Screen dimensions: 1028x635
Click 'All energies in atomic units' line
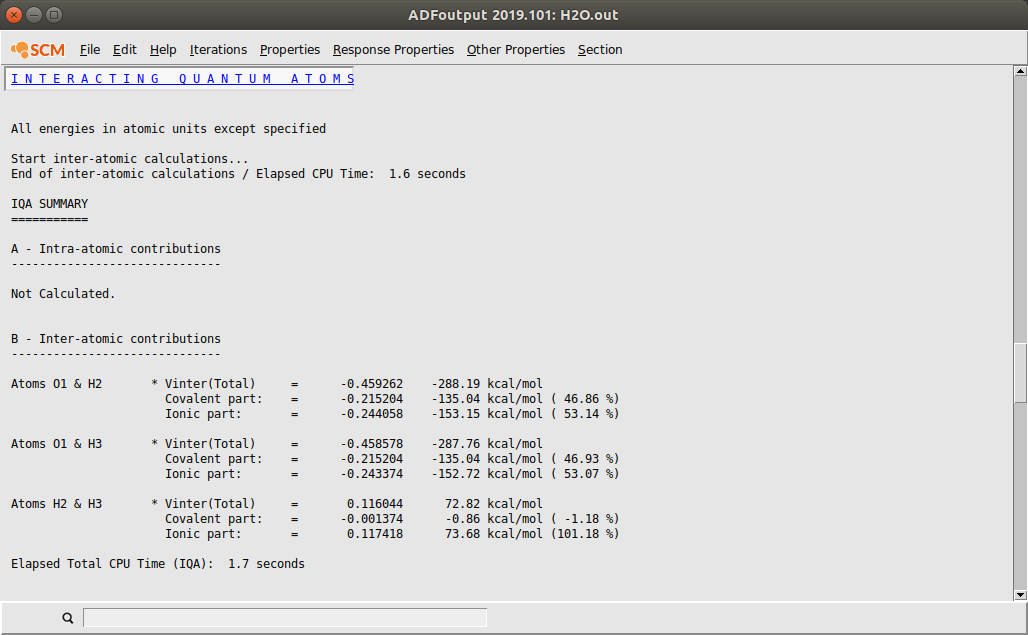click(168, 129)
